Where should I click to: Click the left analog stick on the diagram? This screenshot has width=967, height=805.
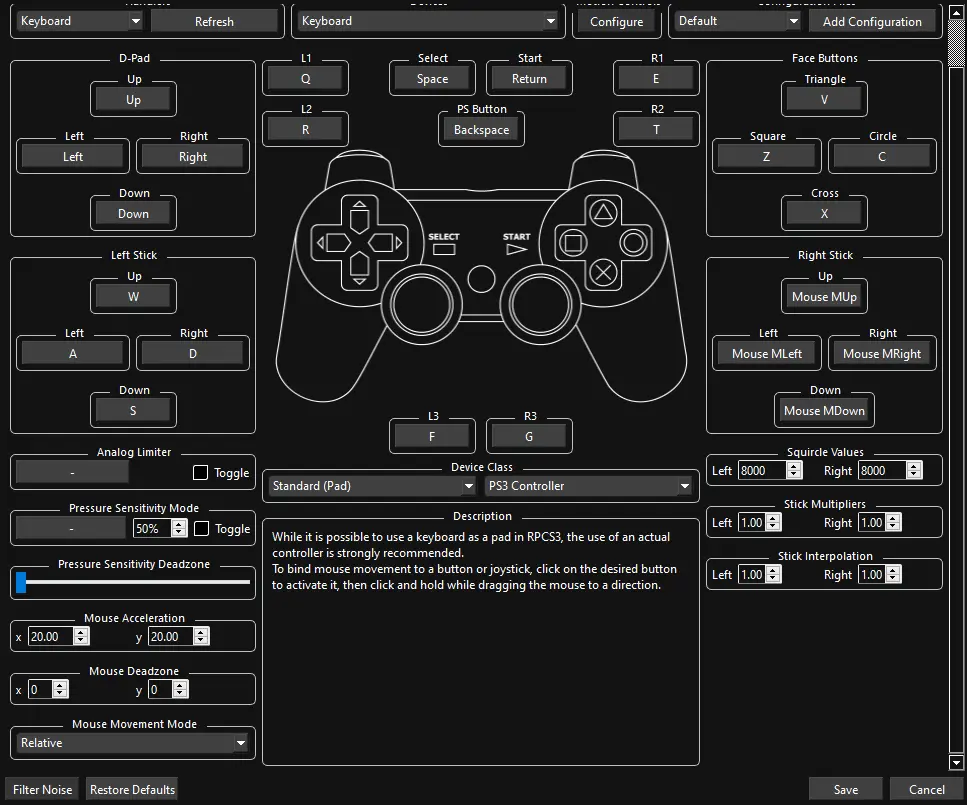click(x=422, y=305)
